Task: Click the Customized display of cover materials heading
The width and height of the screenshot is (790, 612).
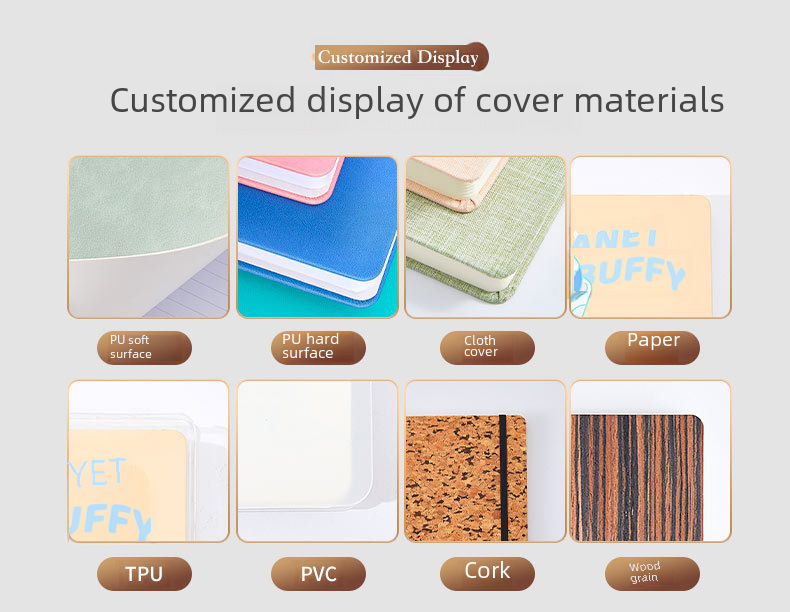Action: coord(417,100)
